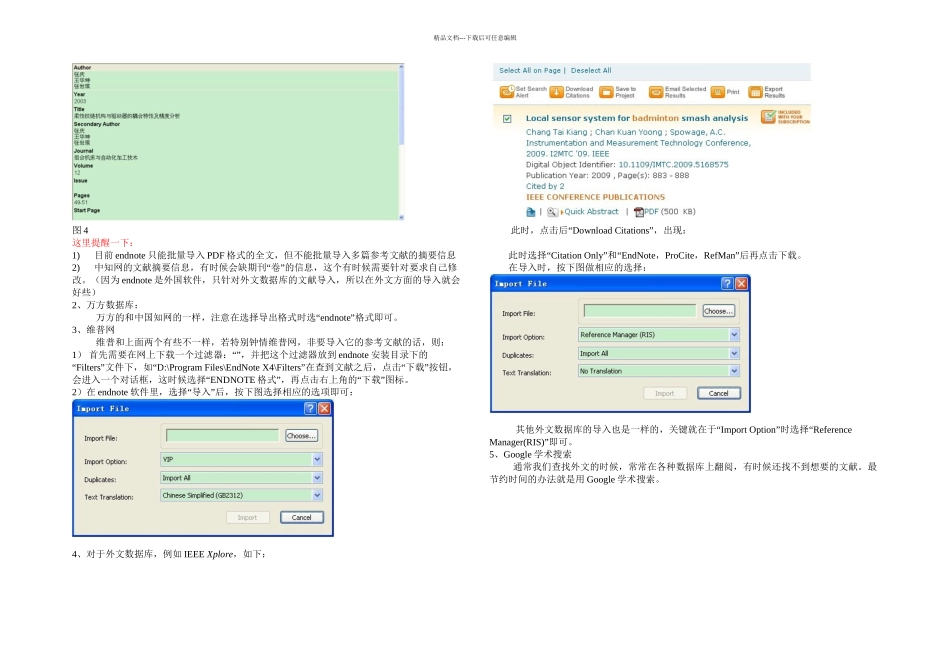Viewport: 950px width, 672px height.
Task: Open the Local sensor system for badminton article title
Action: (637, 118)
